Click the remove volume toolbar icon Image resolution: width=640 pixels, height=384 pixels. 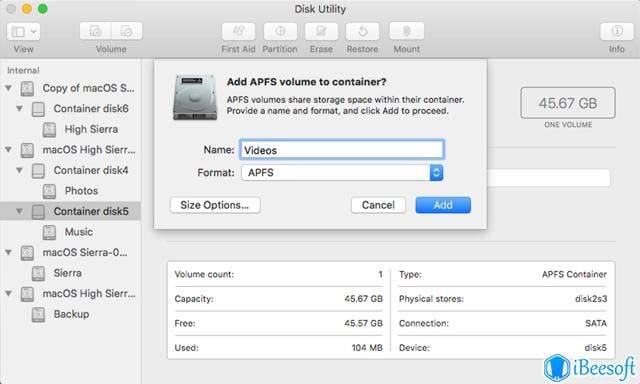(127, 31)
